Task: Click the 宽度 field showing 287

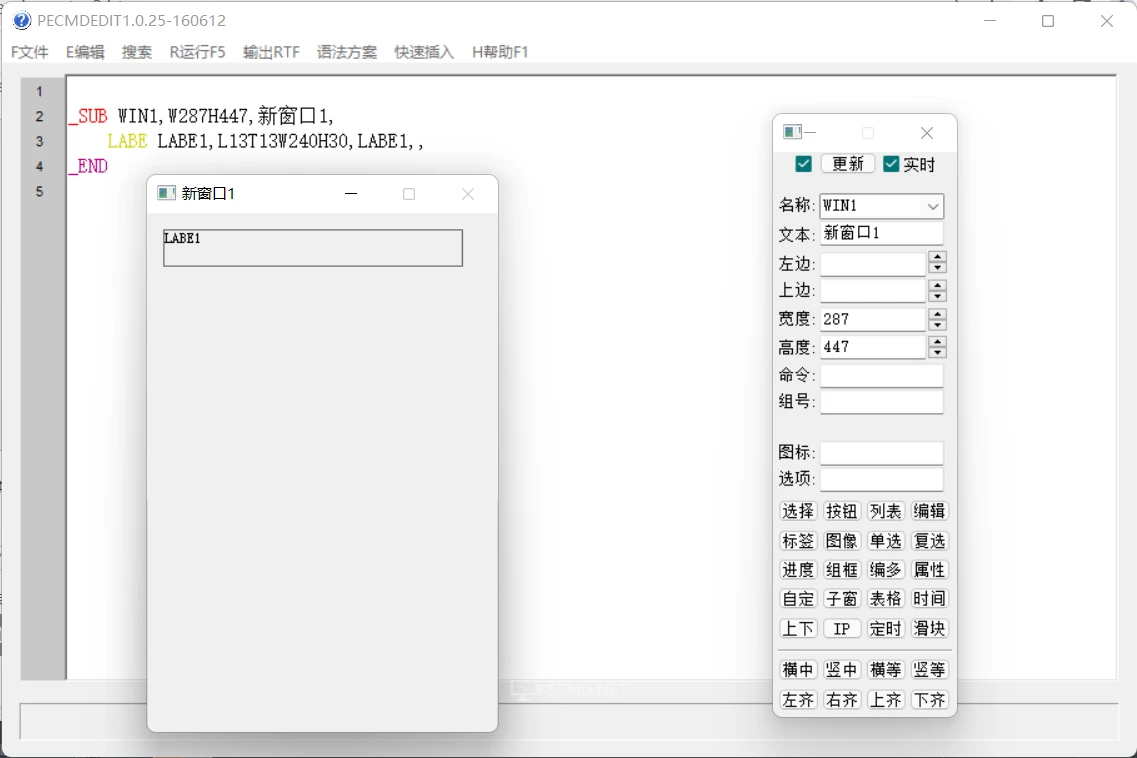Action: tap(873, 319)
